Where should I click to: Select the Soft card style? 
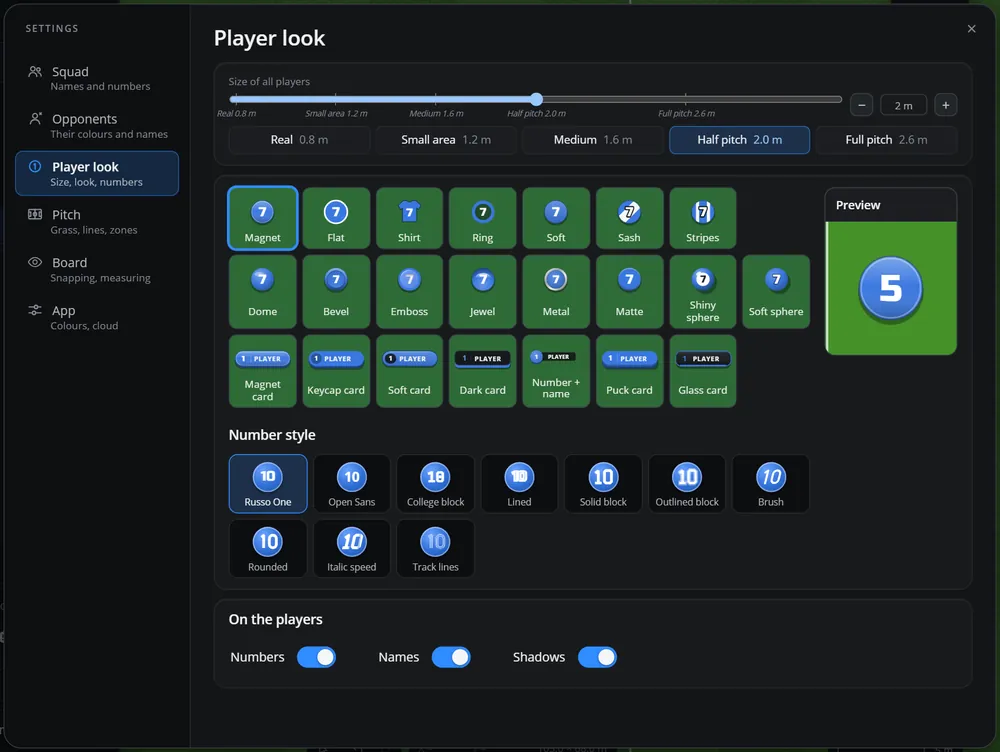tap(409, 371)
